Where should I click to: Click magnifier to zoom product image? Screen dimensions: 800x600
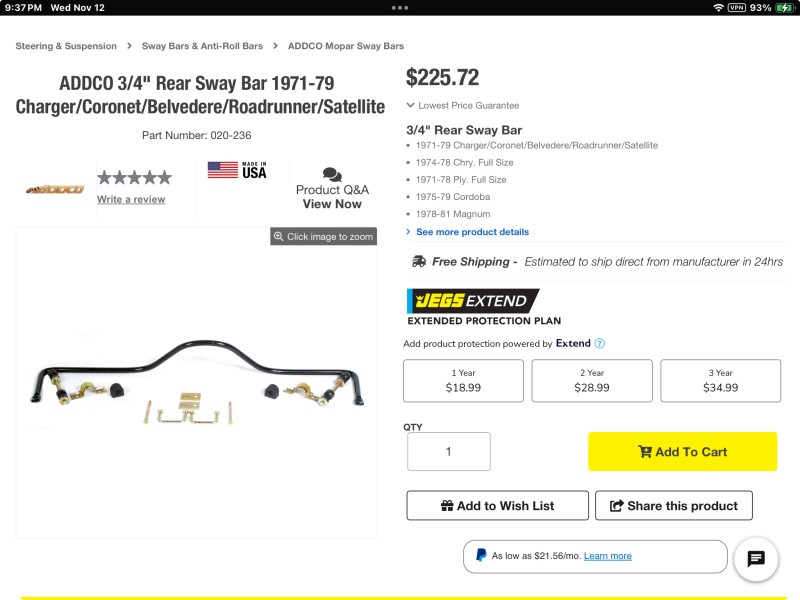[x=279, y=237]
